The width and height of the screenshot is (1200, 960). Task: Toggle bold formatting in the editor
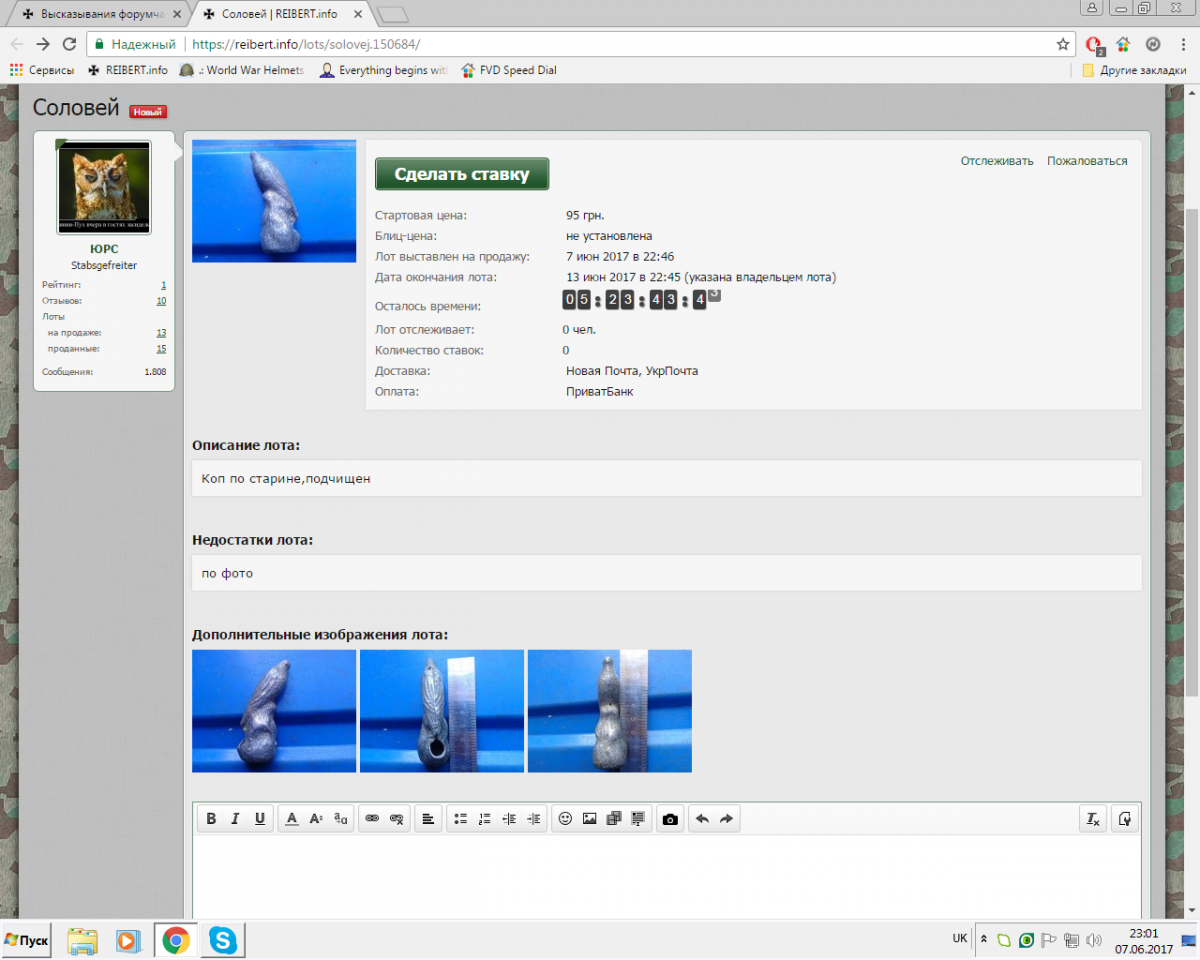[211, 819]
